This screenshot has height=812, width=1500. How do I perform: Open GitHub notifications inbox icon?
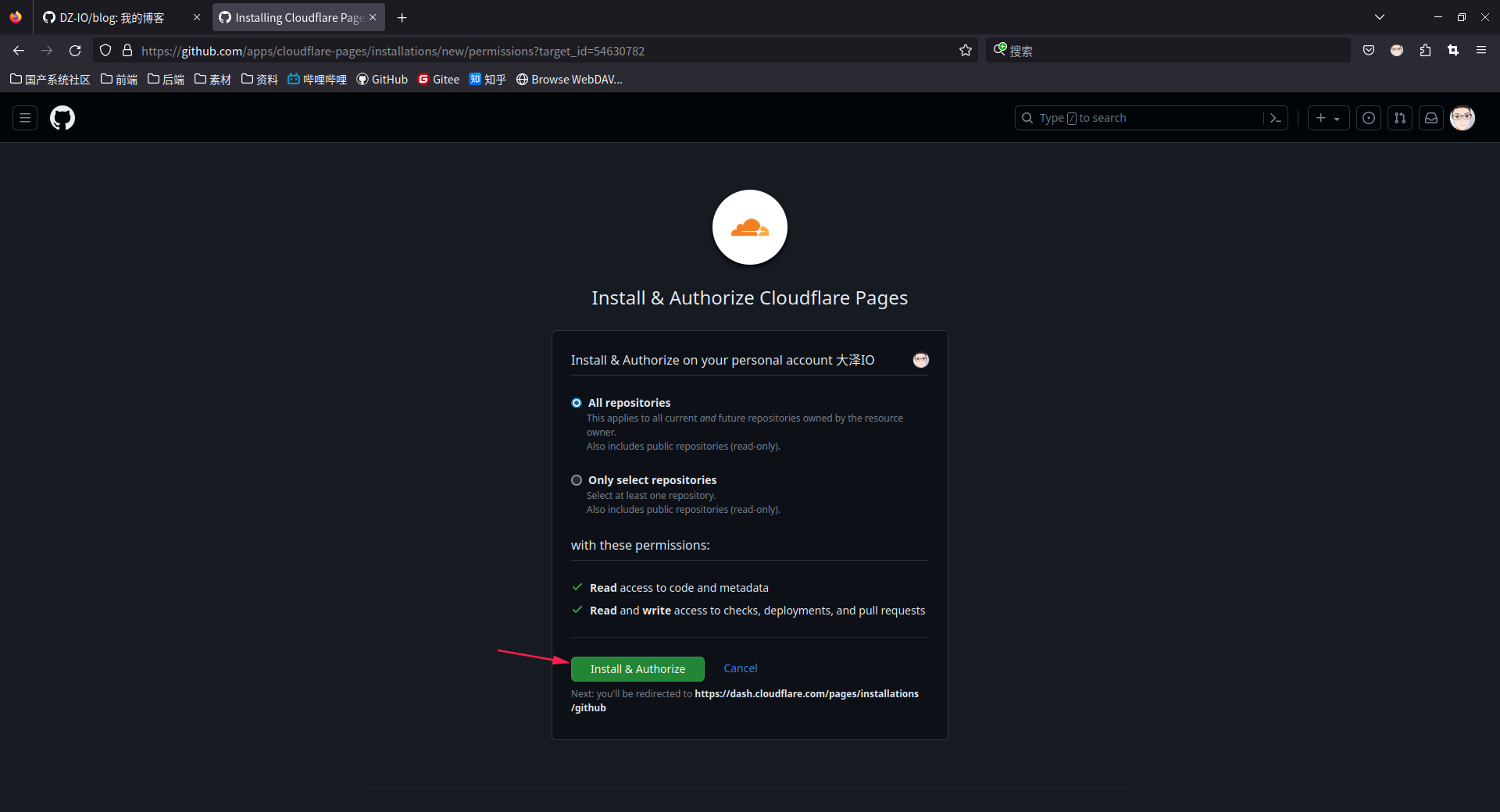pos(1430,118)
